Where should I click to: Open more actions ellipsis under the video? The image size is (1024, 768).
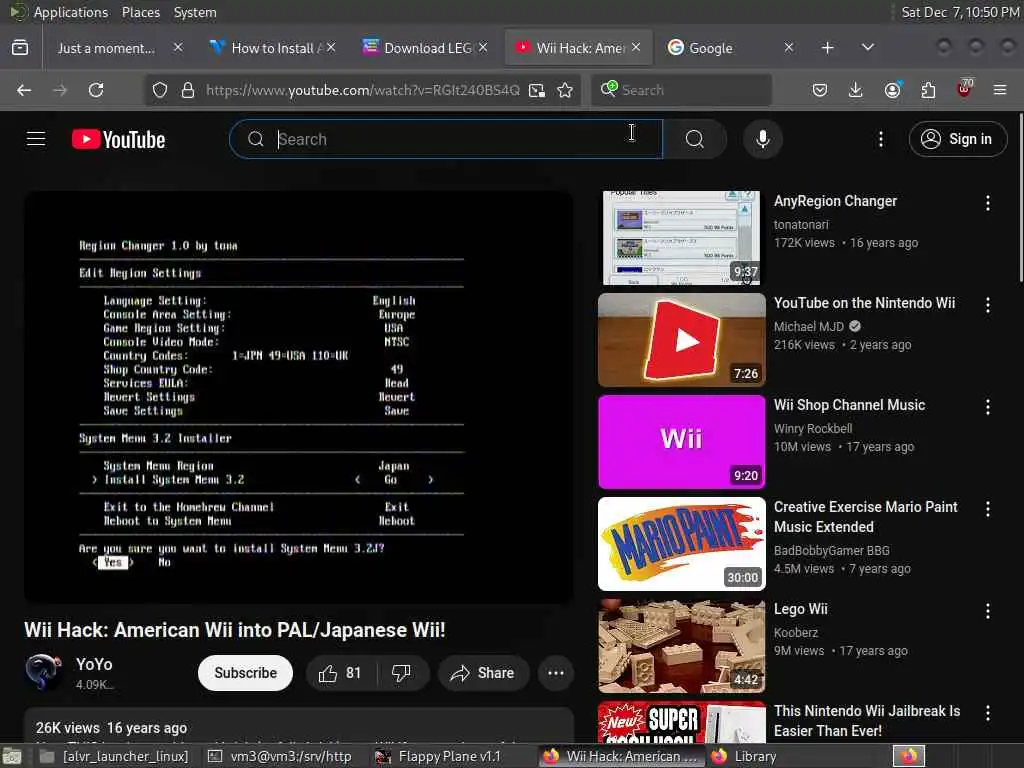556,673
